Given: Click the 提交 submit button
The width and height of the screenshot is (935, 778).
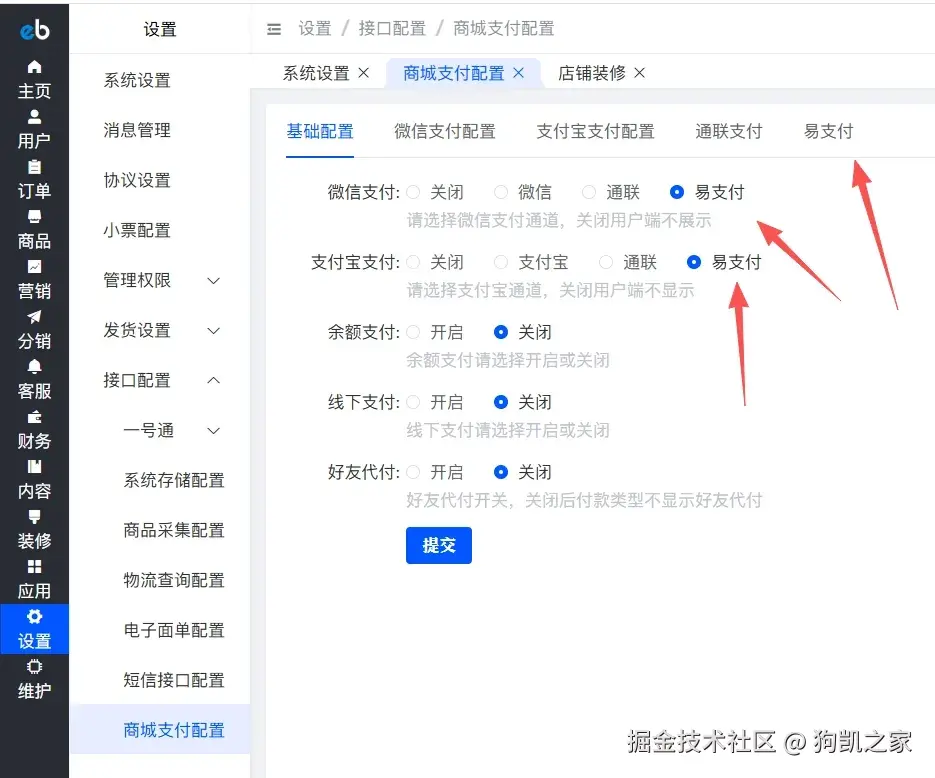Looking at the screenshot, I should (x=438, y=545).
